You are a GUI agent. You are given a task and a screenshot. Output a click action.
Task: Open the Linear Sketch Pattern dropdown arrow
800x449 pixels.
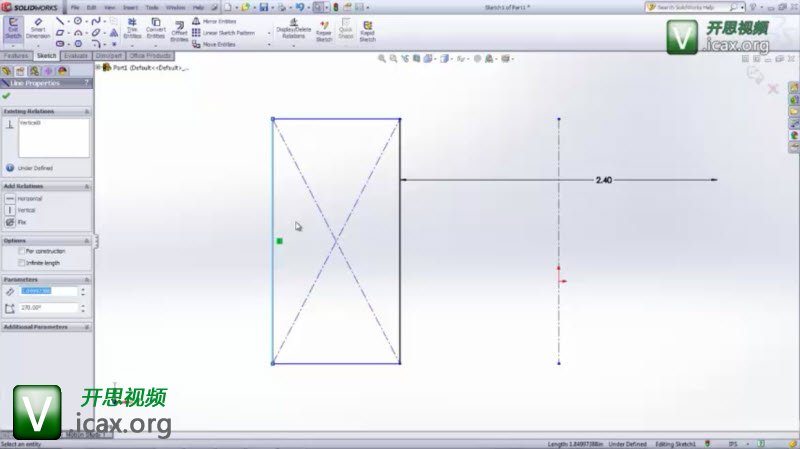coord(269,33)
